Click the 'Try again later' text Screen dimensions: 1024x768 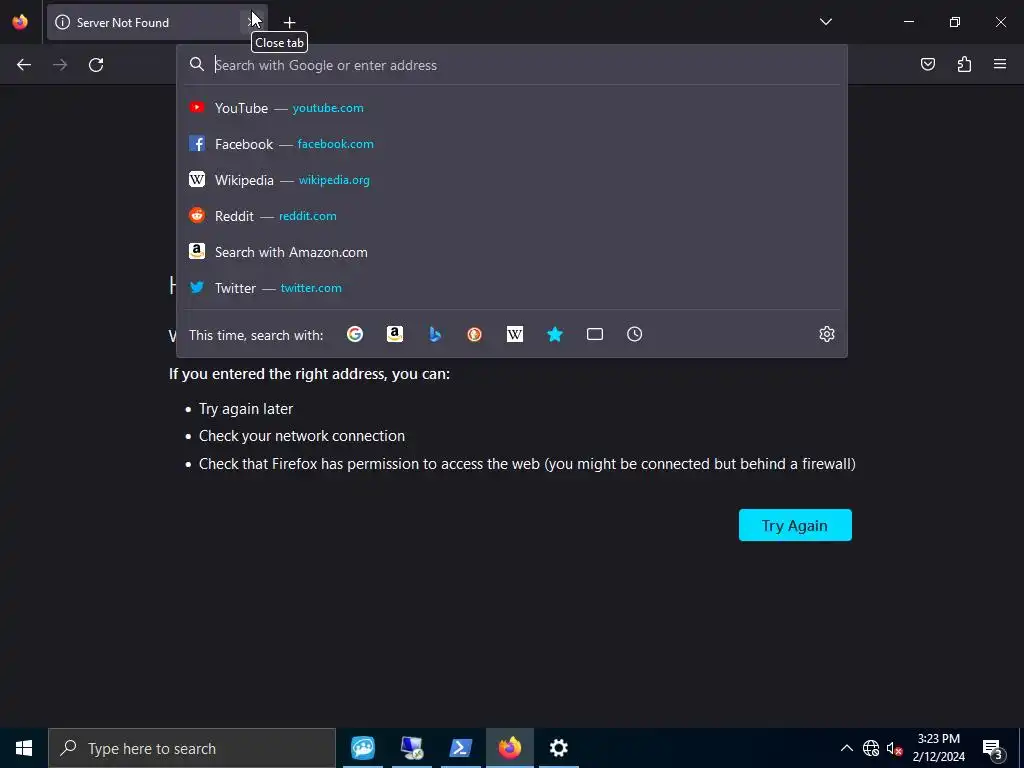coord(246,409)
